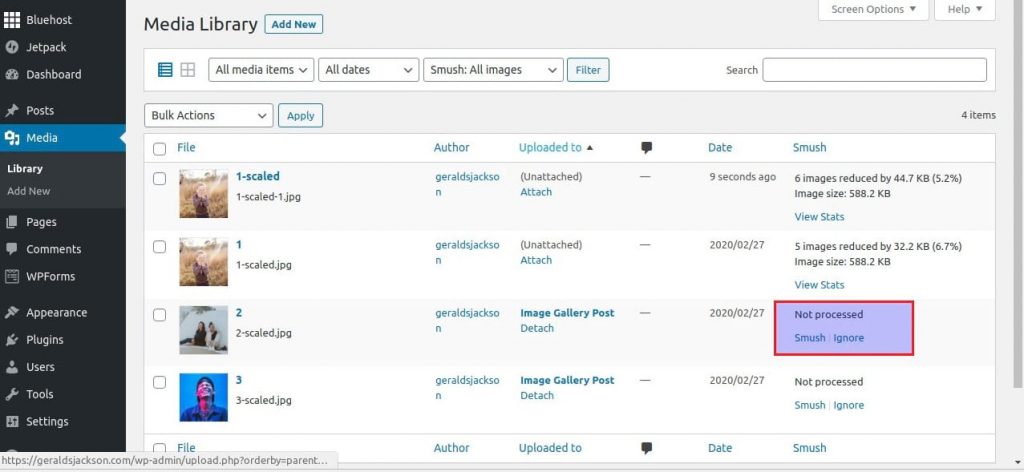Expand the Help panel
The image size is (1024, 472).
pyautogui.click(x=965, y=9)
